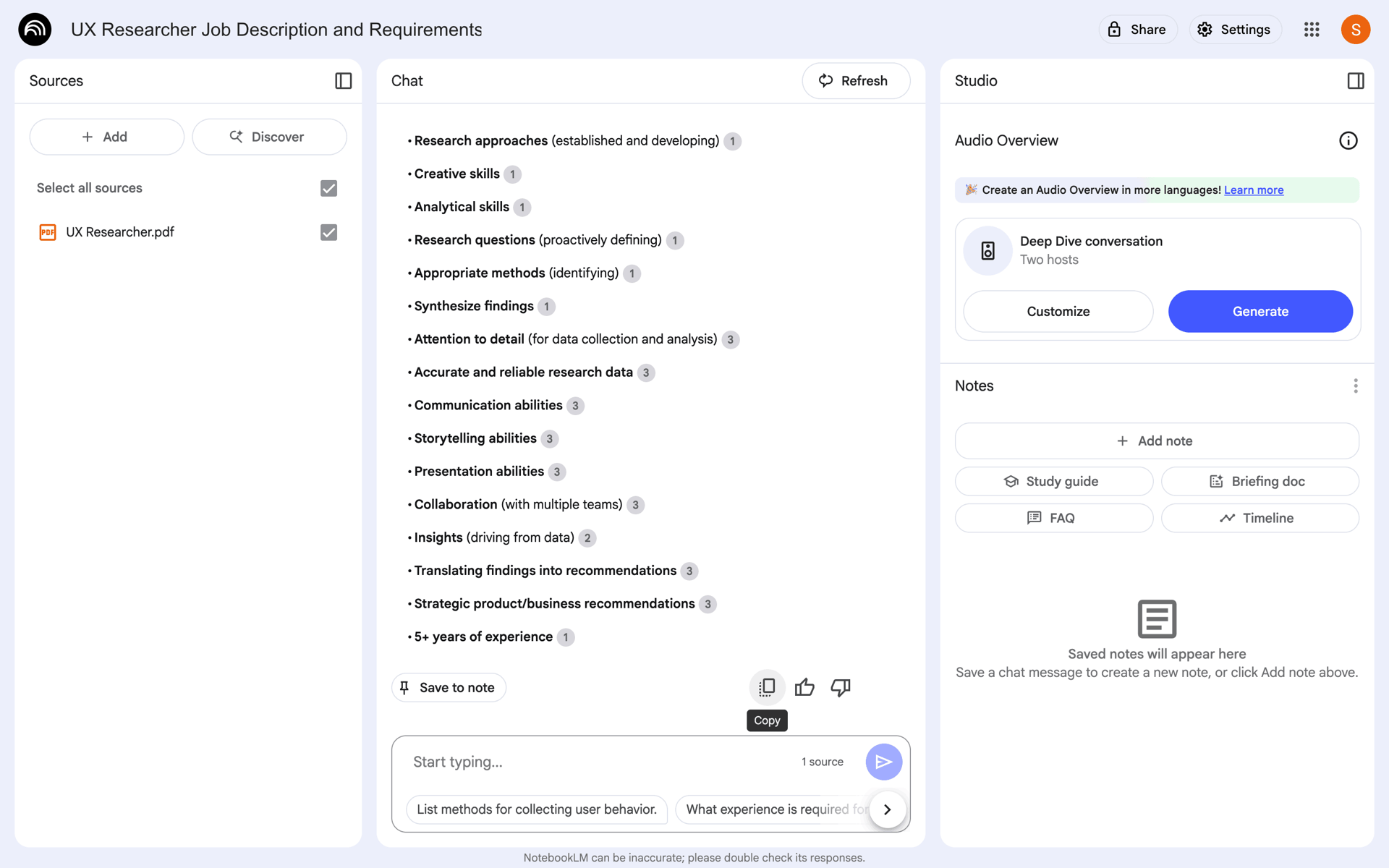Click Discover sources button

click(269, 137)
